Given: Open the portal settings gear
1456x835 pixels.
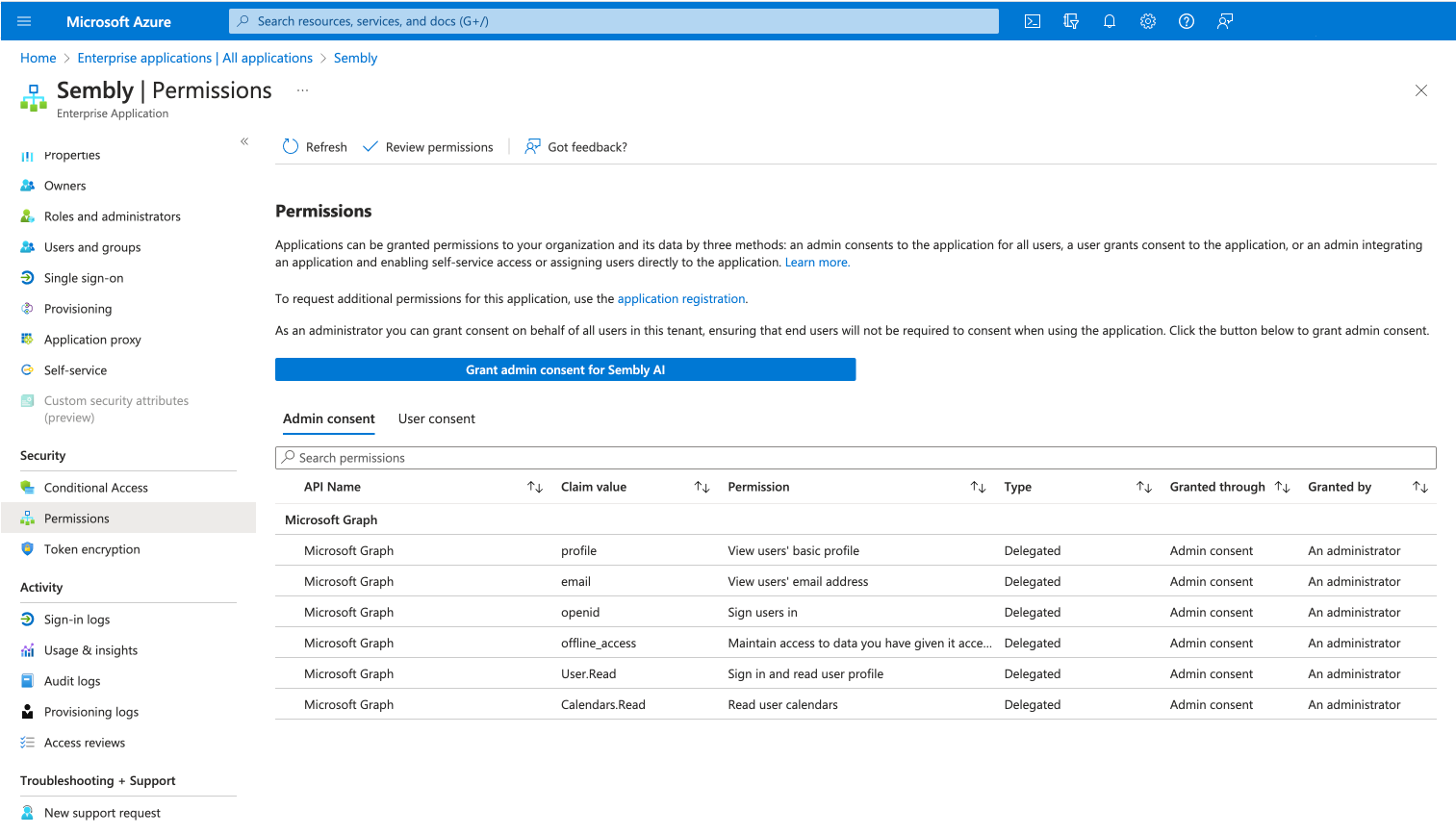Looking at the screenshot, I should tap(1148, 21).
